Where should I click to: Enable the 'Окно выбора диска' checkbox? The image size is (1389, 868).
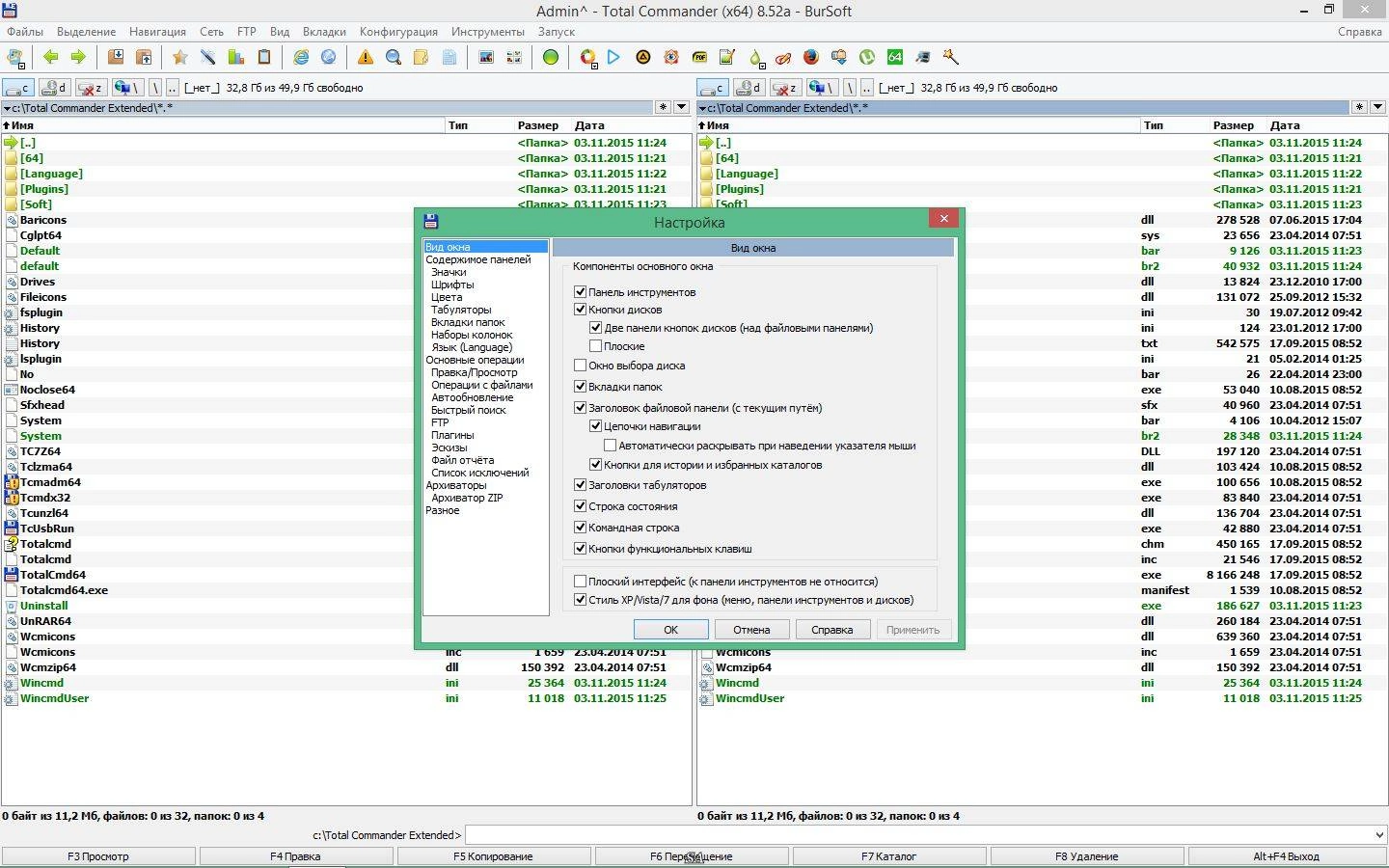(x=580, y=366)
